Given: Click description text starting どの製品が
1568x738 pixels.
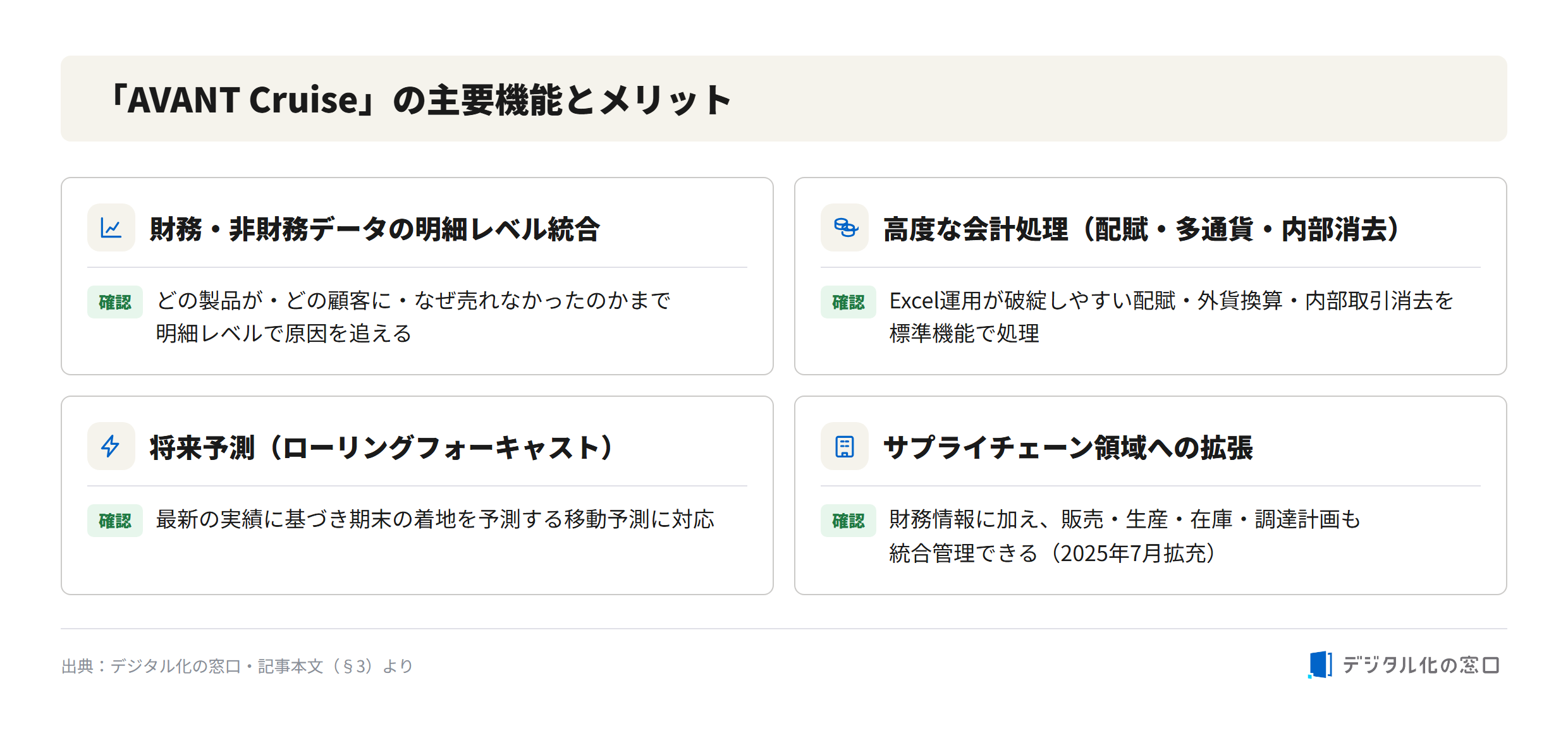Looking at the screenshot, I should coord(413,317).
